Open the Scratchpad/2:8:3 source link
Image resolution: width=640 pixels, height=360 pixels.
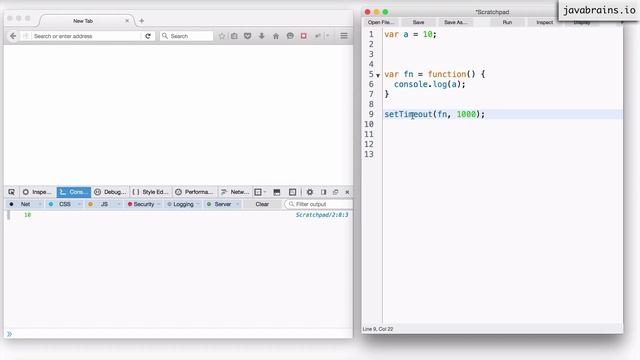322,215
